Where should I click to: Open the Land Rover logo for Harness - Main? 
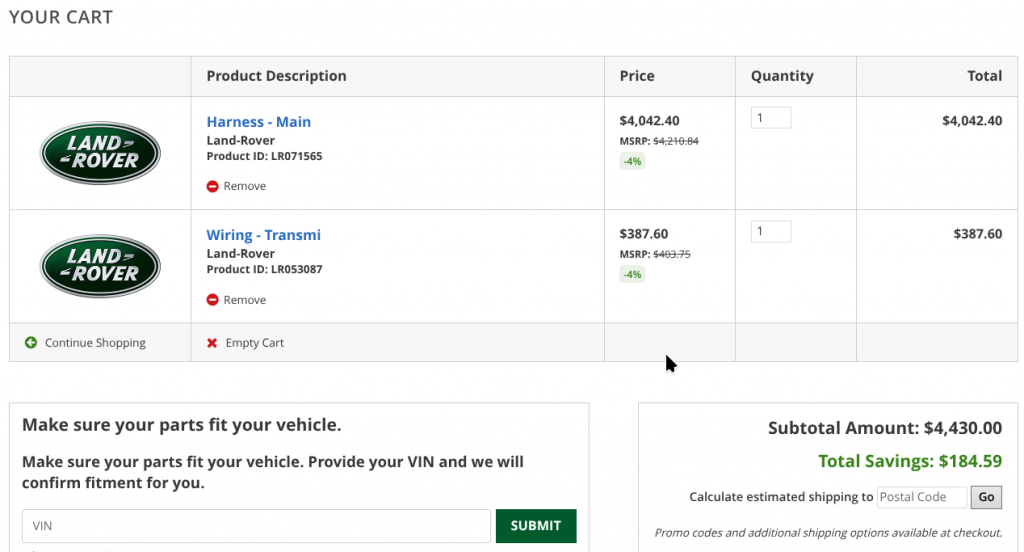[x=100, y=153]
